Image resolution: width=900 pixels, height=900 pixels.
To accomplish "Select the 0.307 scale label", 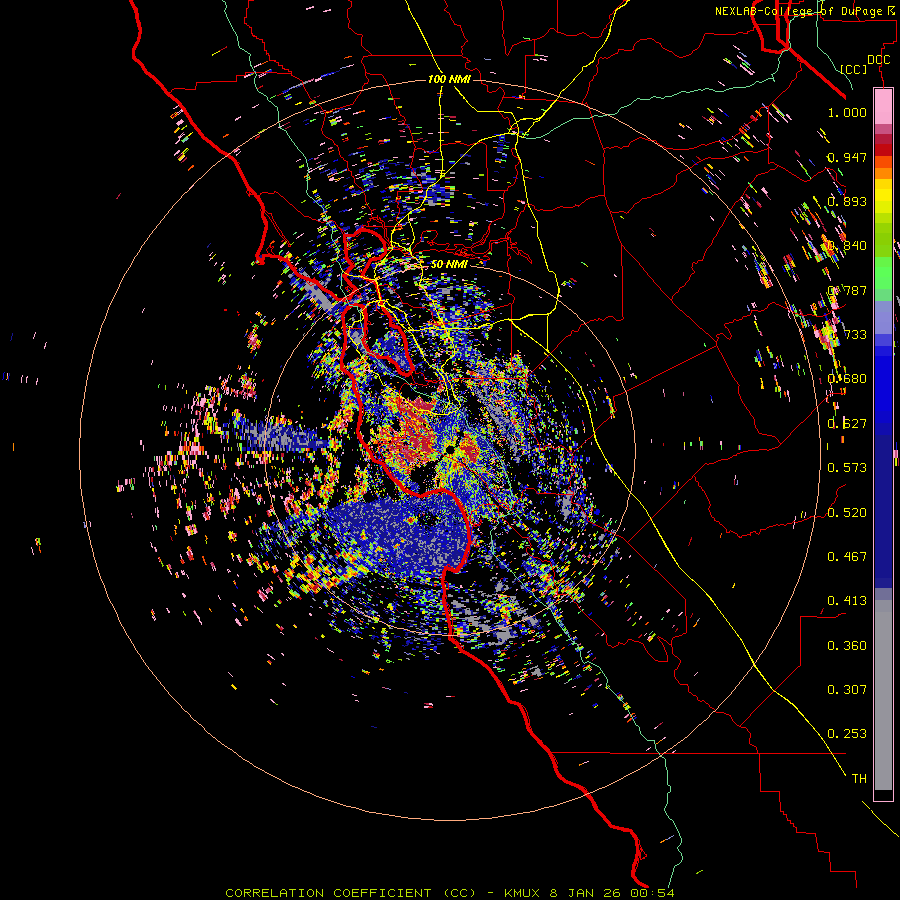I will (847, 689).
